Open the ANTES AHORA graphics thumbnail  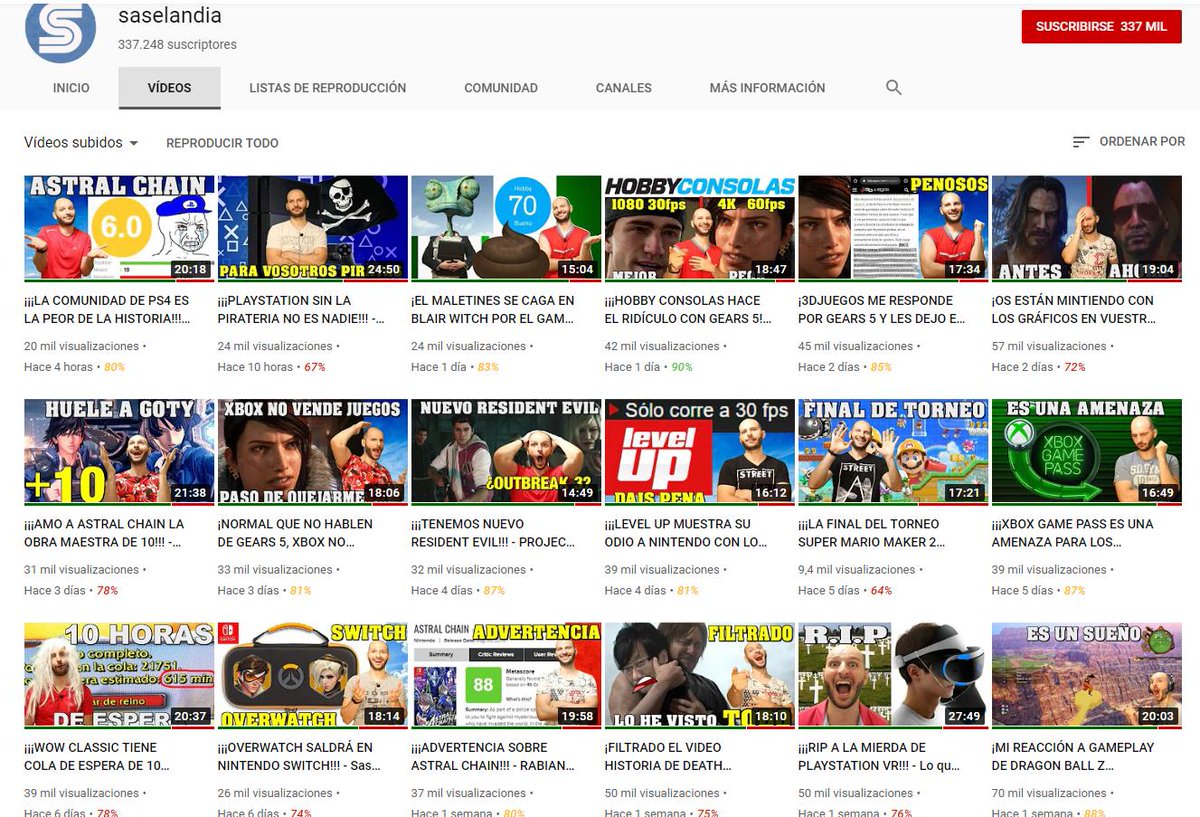1087,229
